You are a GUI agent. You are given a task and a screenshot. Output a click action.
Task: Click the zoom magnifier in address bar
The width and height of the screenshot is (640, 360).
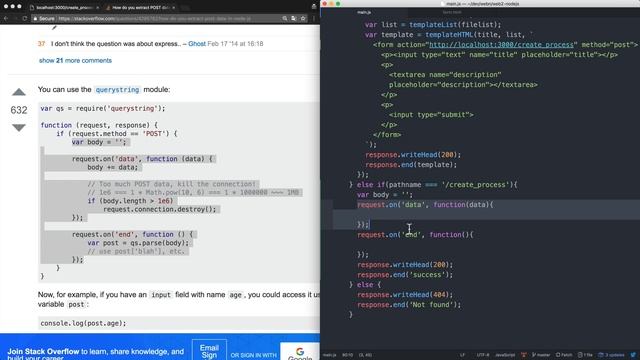click(284, 18)
